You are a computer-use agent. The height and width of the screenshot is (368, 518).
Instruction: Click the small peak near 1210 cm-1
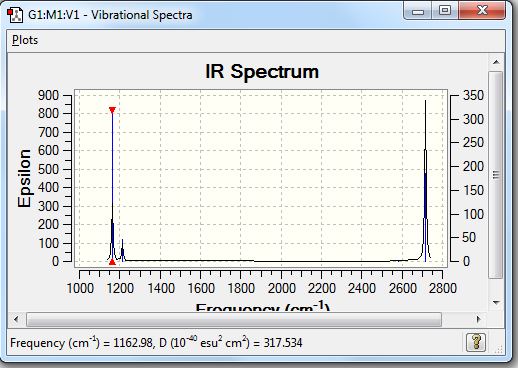coord(123,251)
